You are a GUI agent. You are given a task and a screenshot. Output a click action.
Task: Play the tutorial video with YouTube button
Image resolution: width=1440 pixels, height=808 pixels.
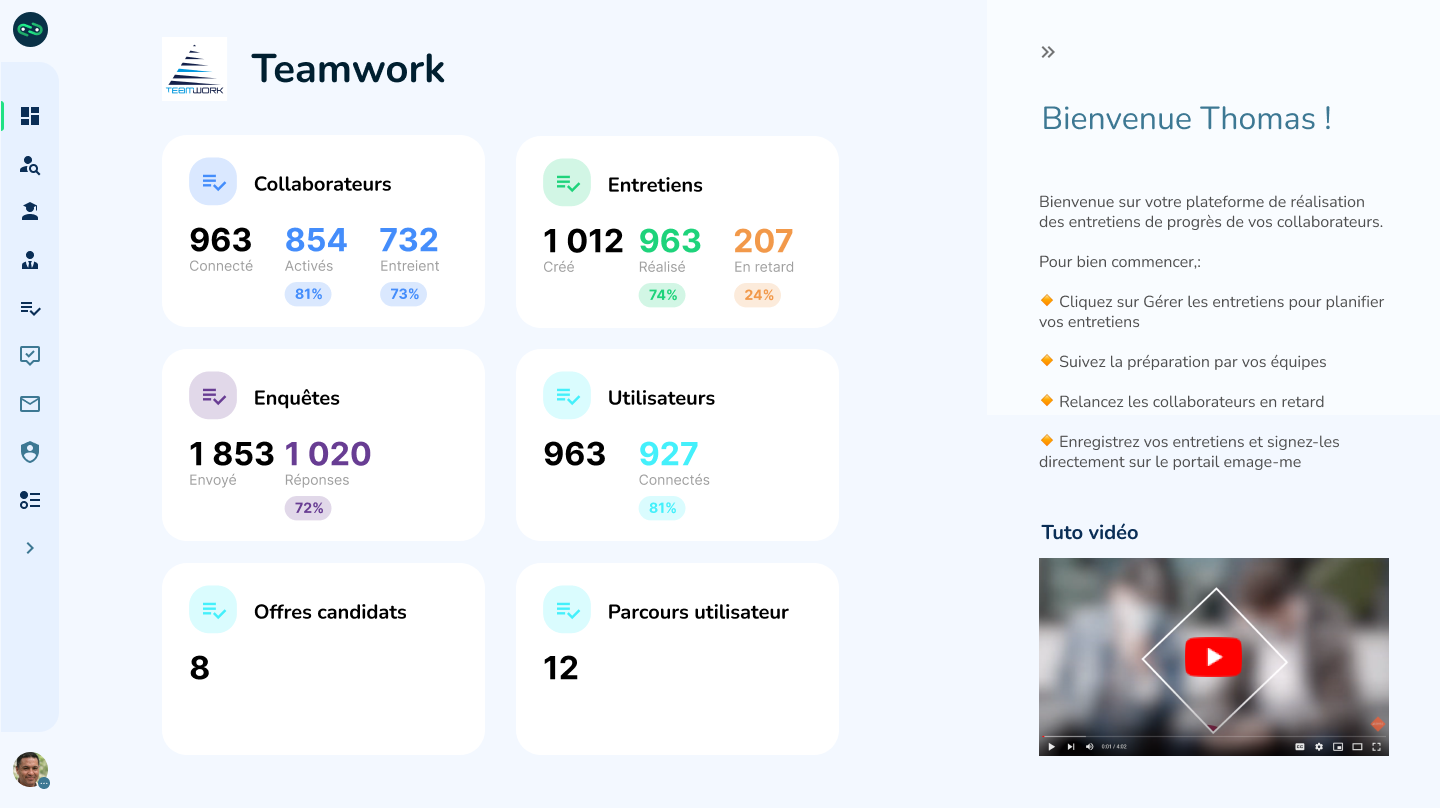[x=1213, y=657]
